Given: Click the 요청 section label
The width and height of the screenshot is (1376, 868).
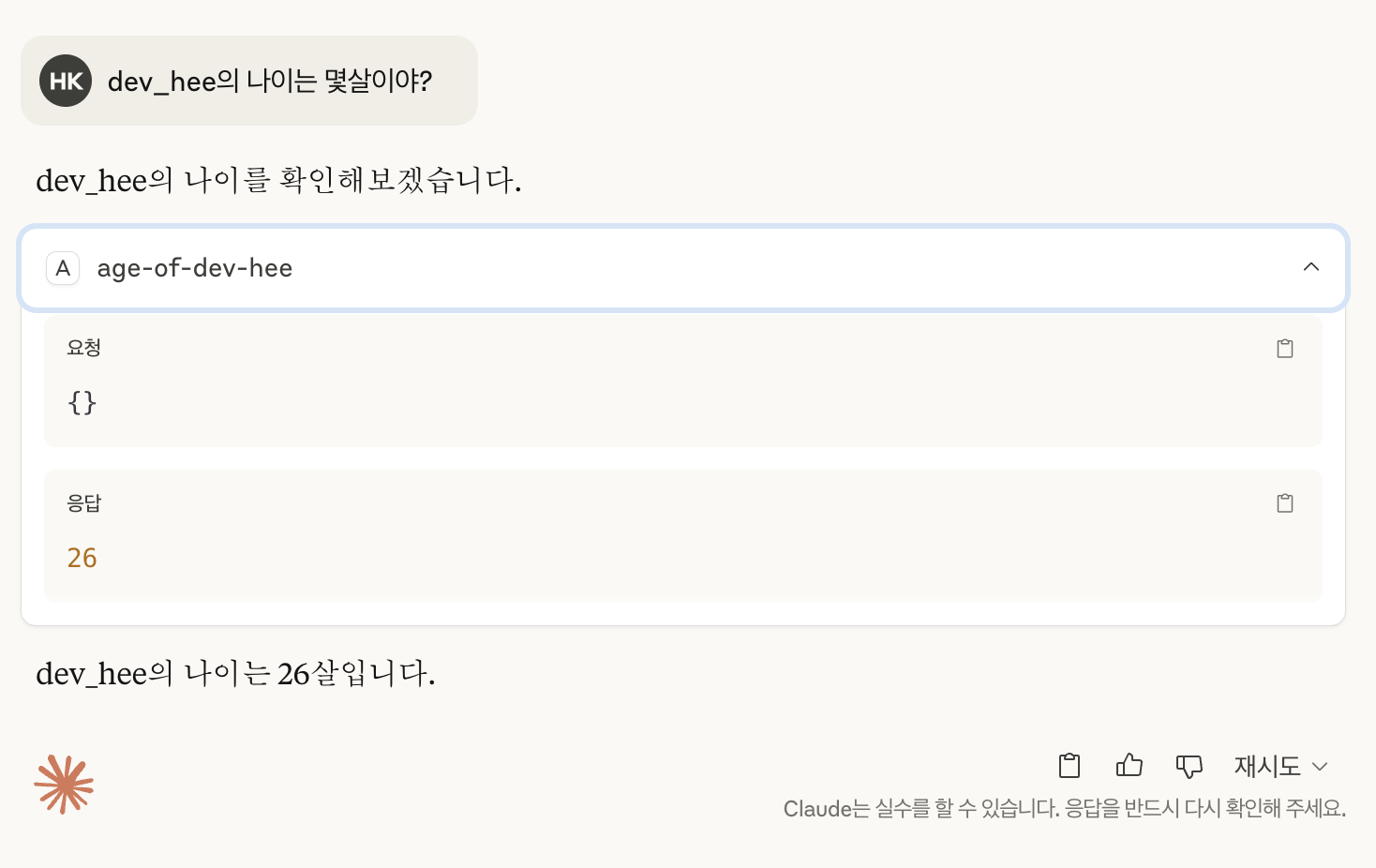Looking at the screenshot, I should click(83, 348).
